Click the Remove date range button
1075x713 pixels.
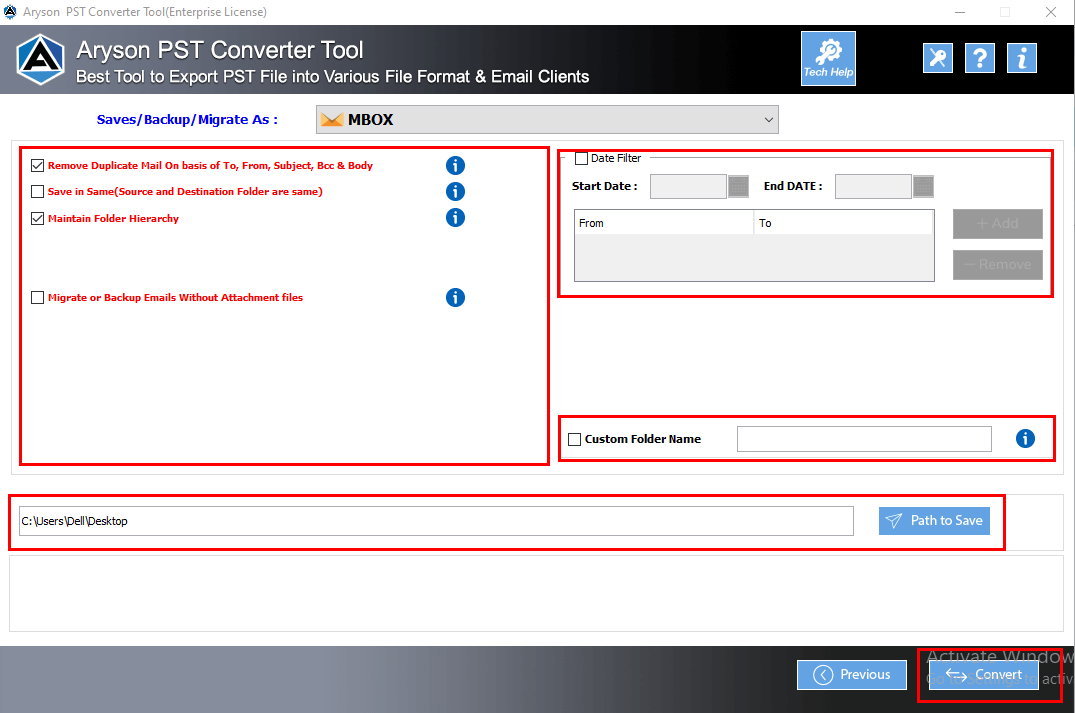click(x=998, y=265)
